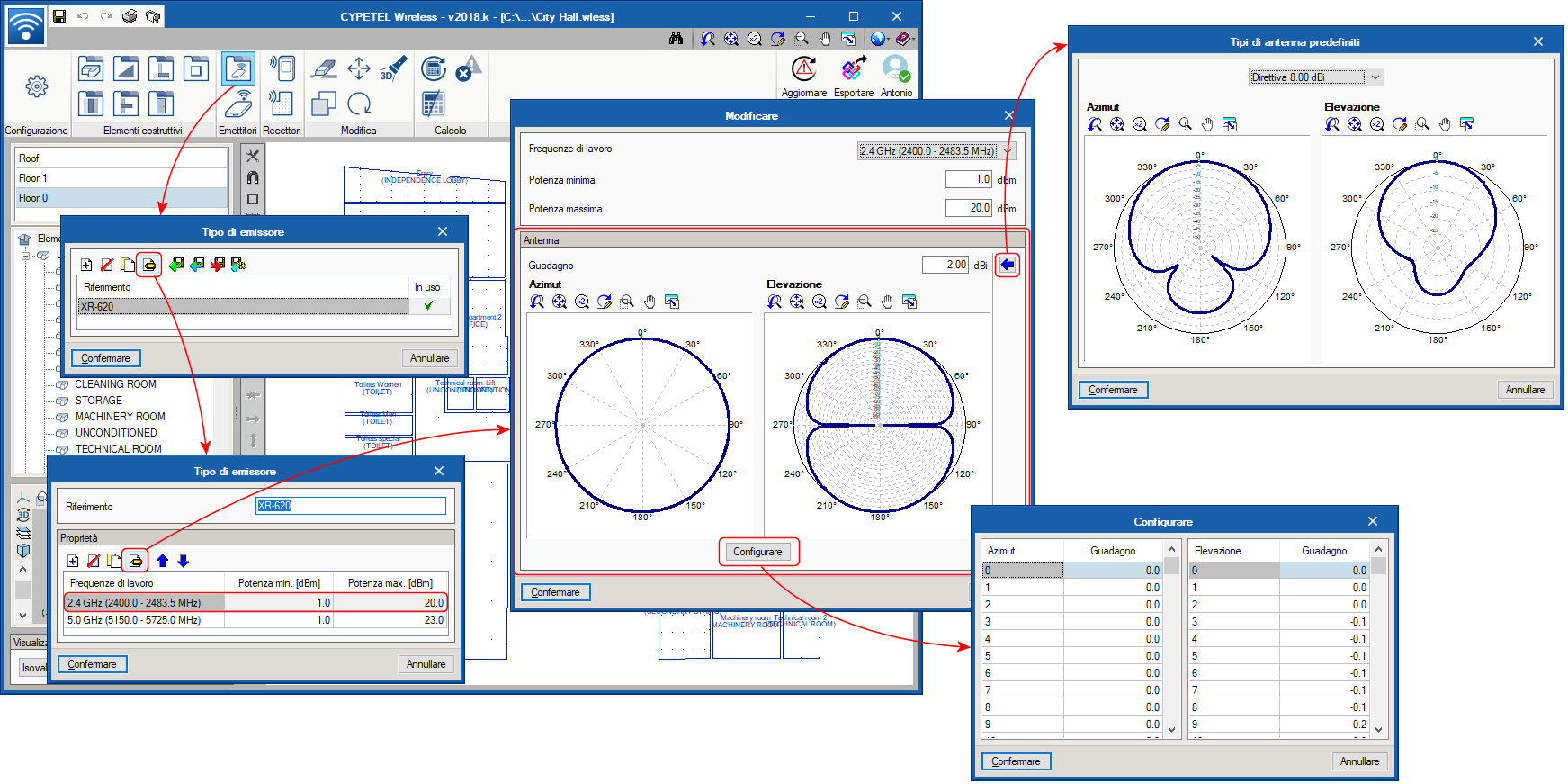
Task: Select the 2.4 GHz frequency row
Action: tap(255, 603)
